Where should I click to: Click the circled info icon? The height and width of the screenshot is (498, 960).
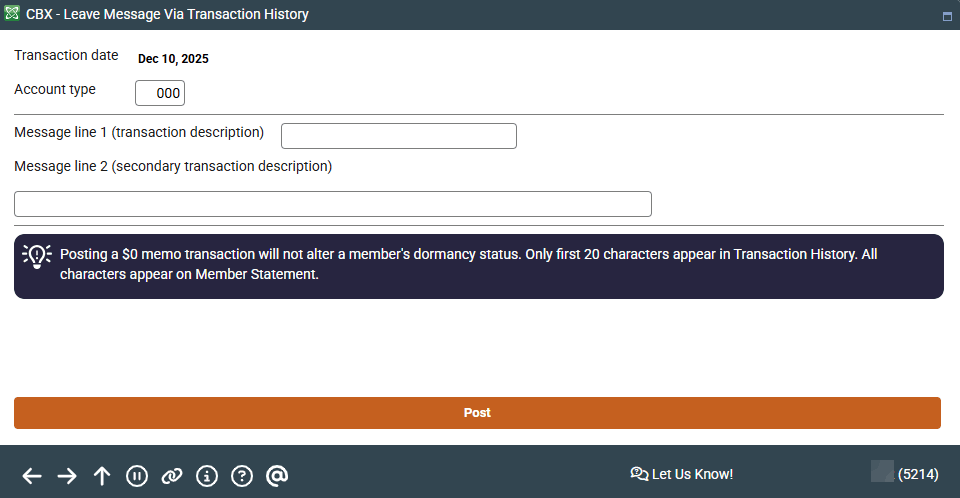pyautogui.click(x=207, y=476)
